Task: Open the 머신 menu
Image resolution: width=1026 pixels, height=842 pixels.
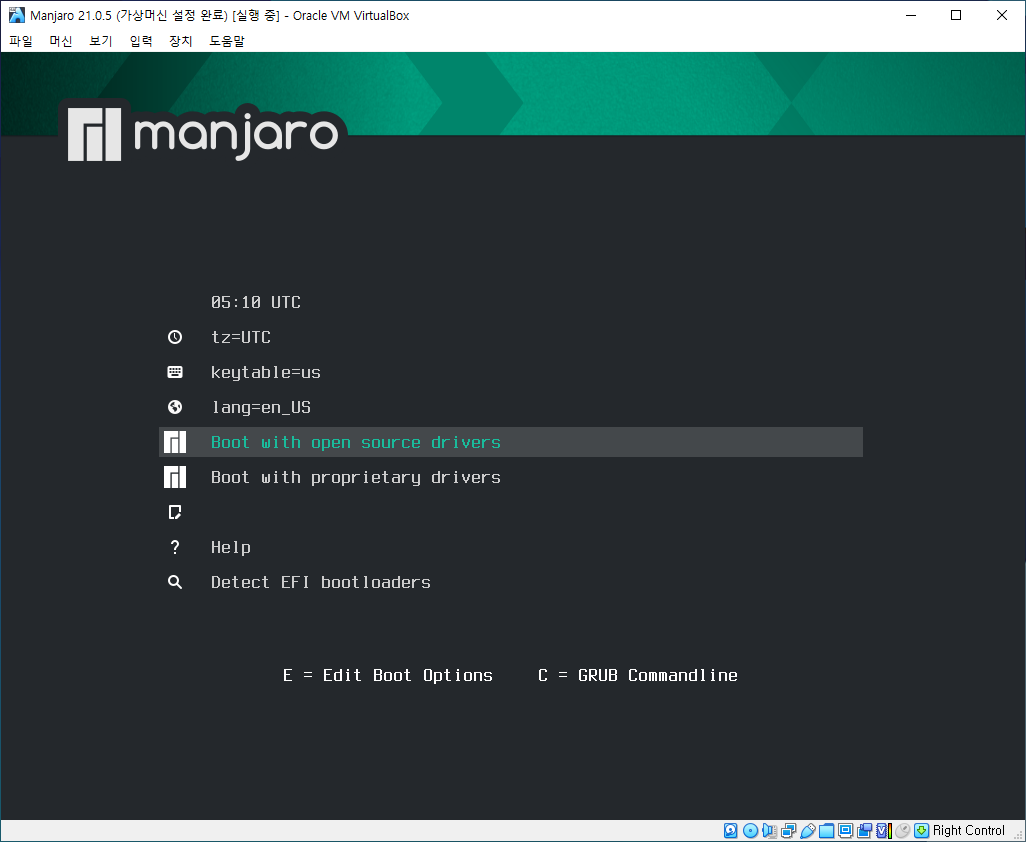Action: (x=61, y=41)
